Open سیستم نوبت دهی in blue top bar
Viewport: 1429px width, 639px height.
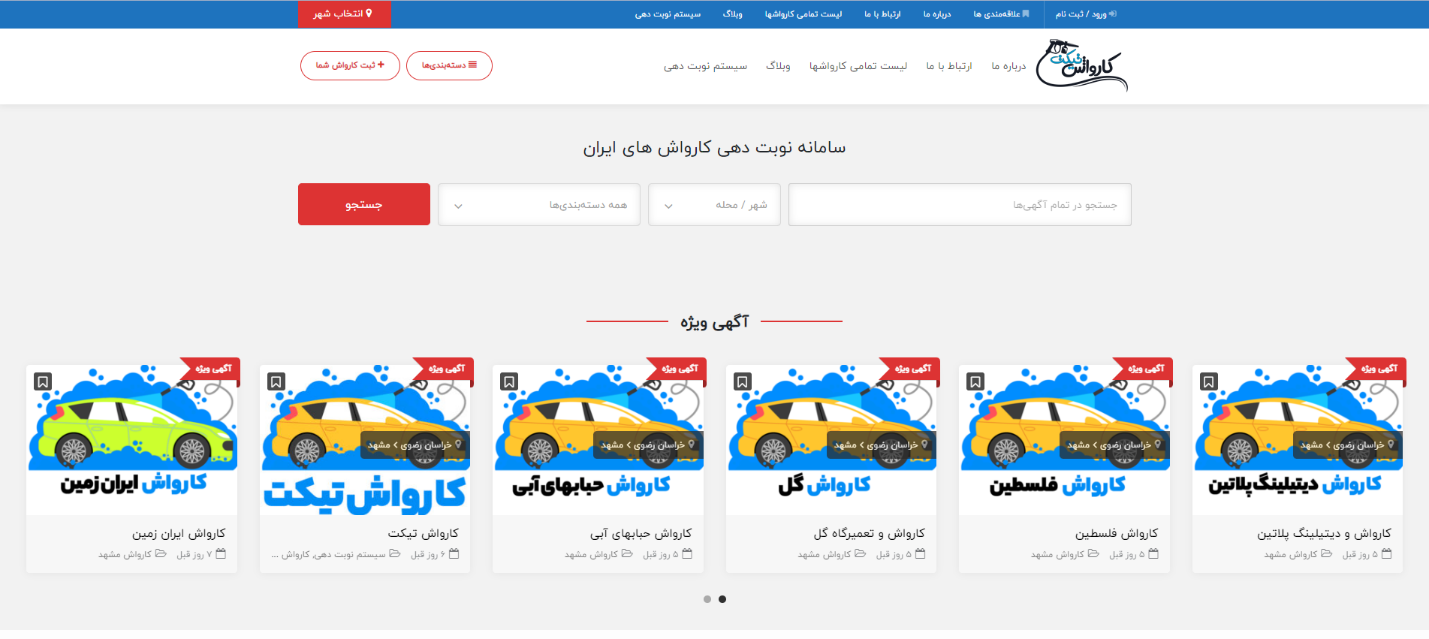coord(668,14)
